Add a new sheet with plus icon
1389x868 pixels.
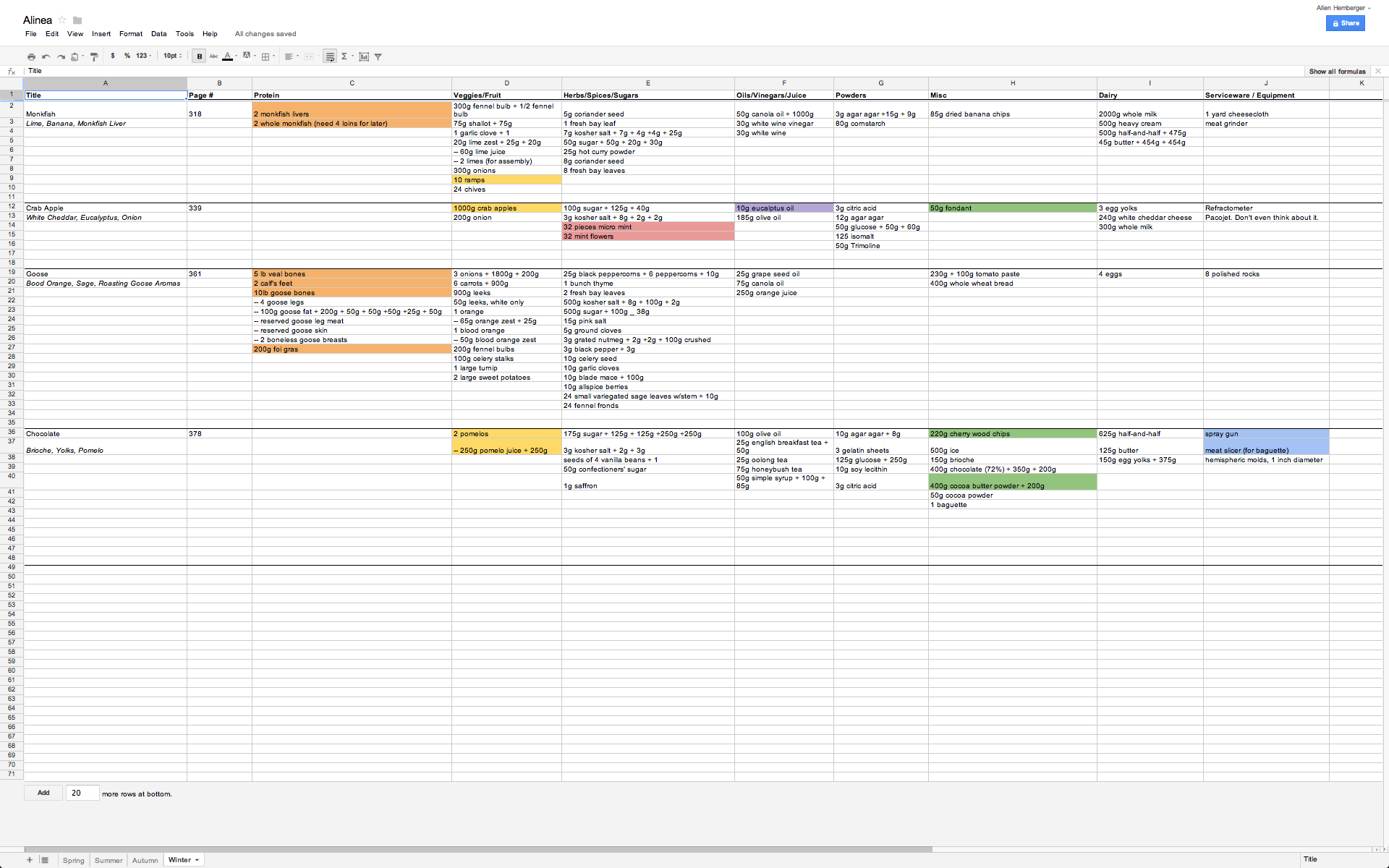(30, 860)
